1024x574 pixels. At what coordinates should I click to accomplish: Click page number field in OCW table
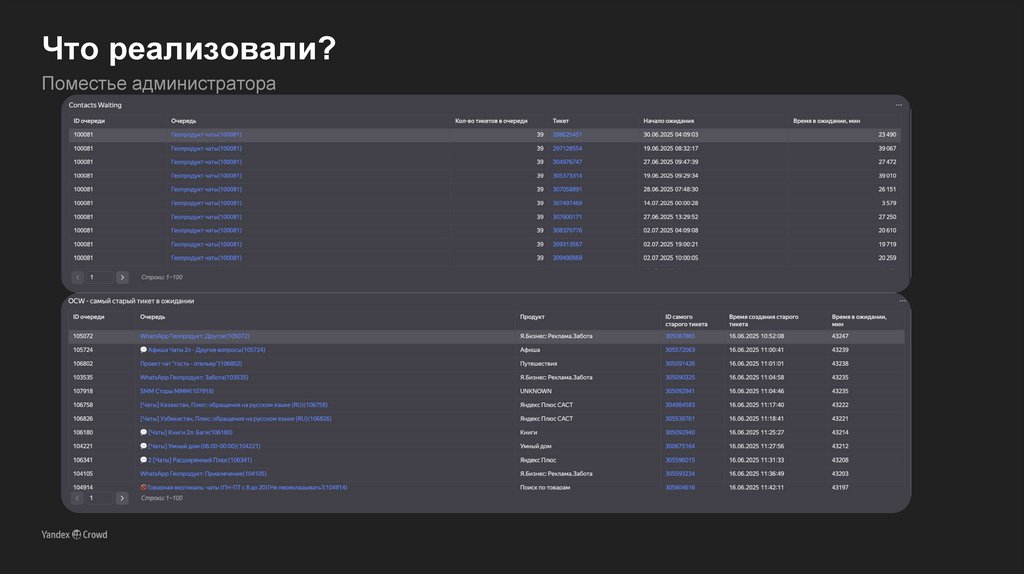(x=99, y=498)
